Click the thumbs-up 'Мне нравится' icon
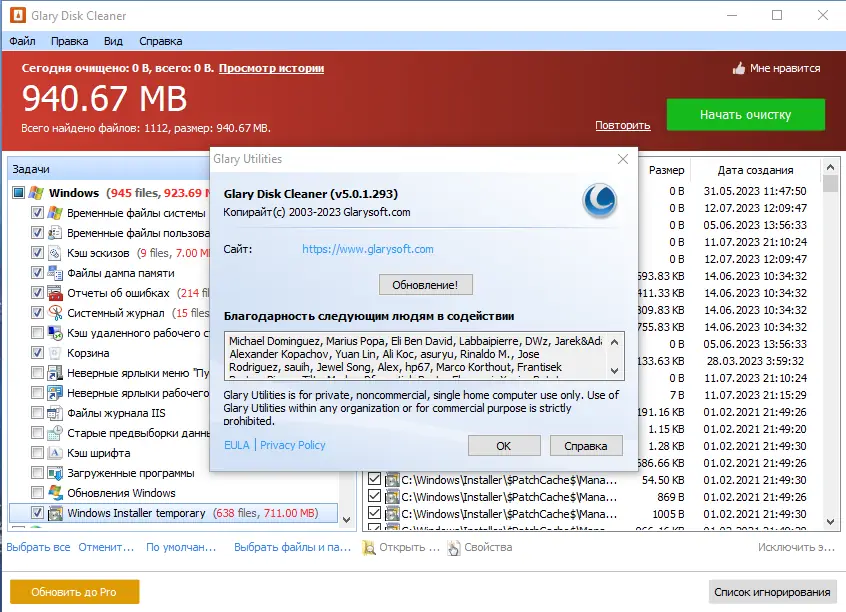846x612 pixels. pos(739,69)
